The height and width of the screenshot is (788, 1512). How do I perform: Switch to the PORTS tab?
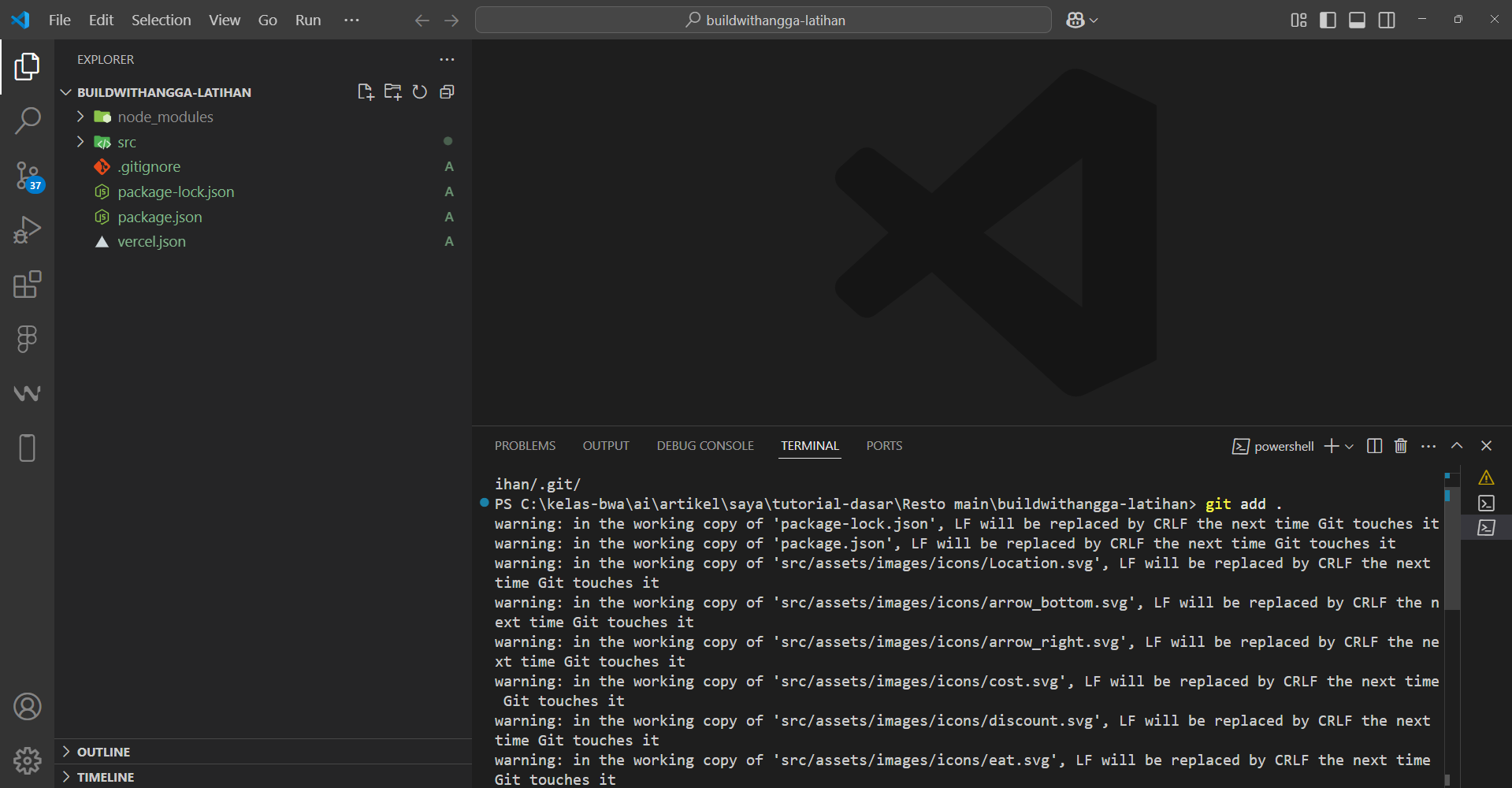click(x=884, y=446)
